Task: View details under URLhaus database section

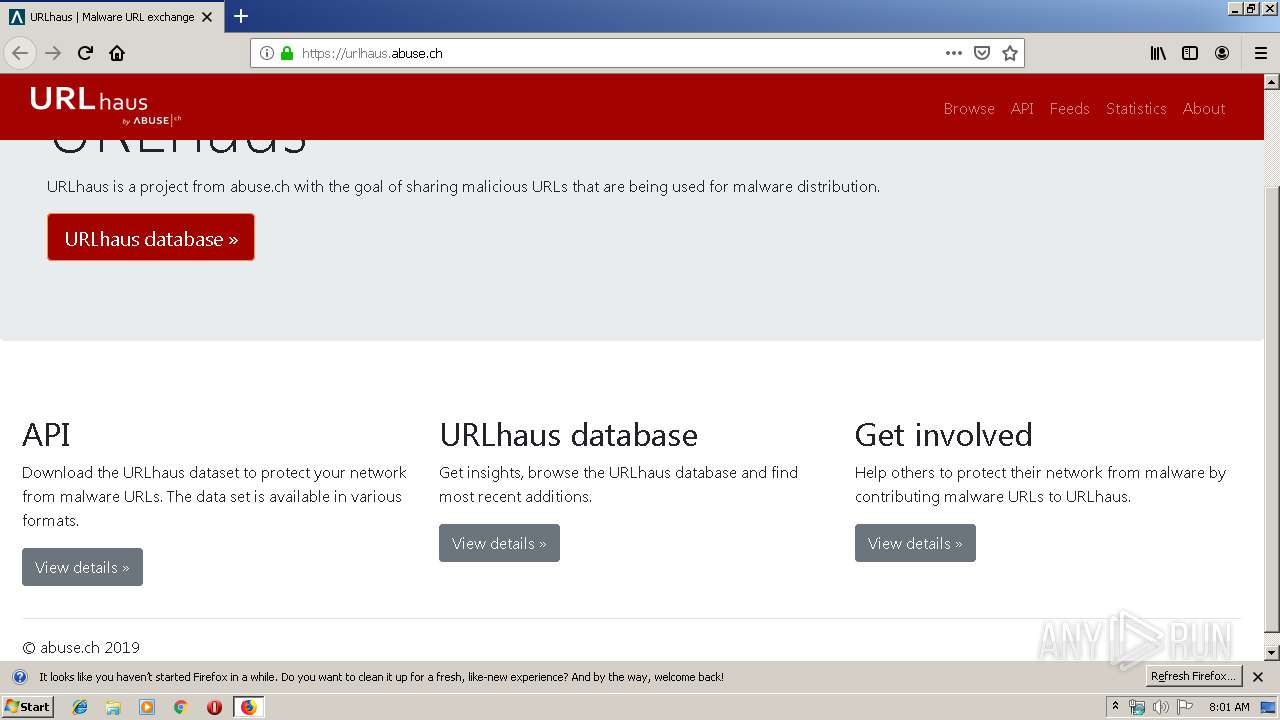Action: point(499,543)
